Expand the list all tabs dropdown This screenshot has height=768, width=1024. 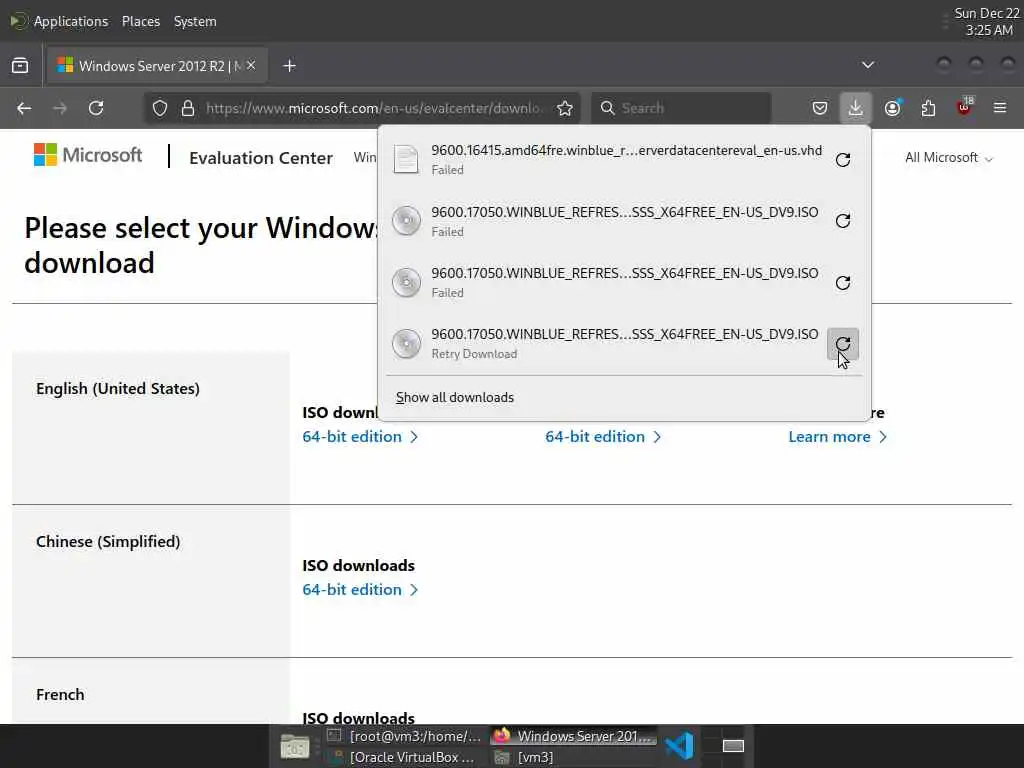pos(868,65)
